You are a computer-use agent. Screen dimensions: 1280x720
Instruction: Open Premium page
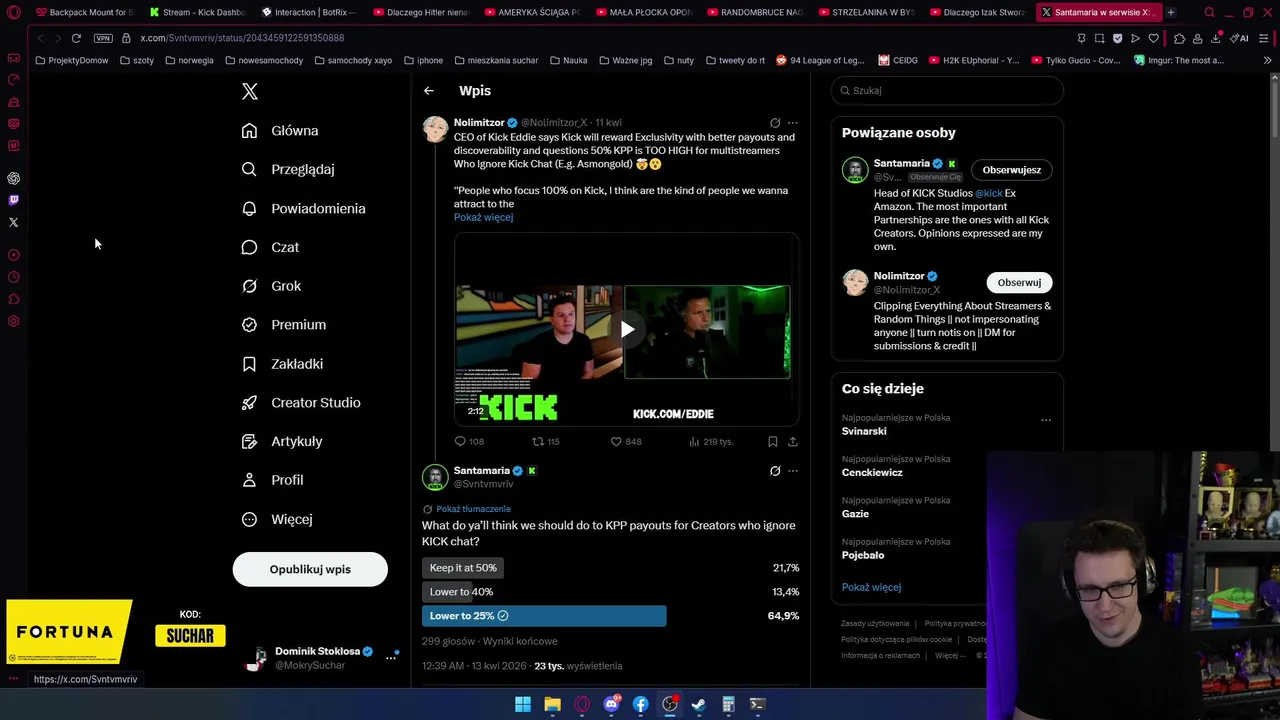(284, 325)
